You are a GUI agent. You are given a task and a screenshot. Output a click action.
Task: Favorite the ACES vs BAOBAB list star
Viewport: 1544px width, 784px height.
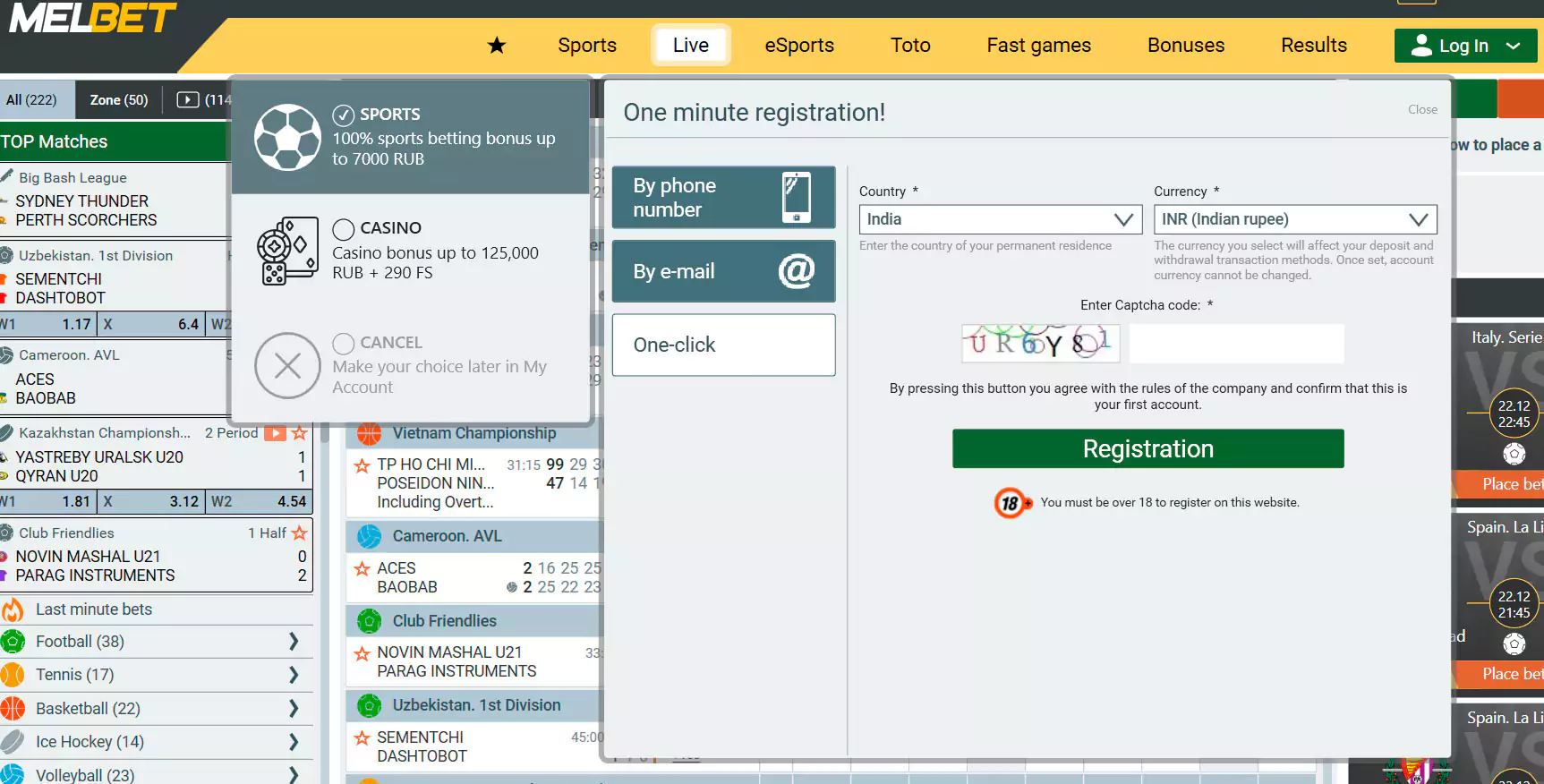pyautogui.click(x=363, y=568)
